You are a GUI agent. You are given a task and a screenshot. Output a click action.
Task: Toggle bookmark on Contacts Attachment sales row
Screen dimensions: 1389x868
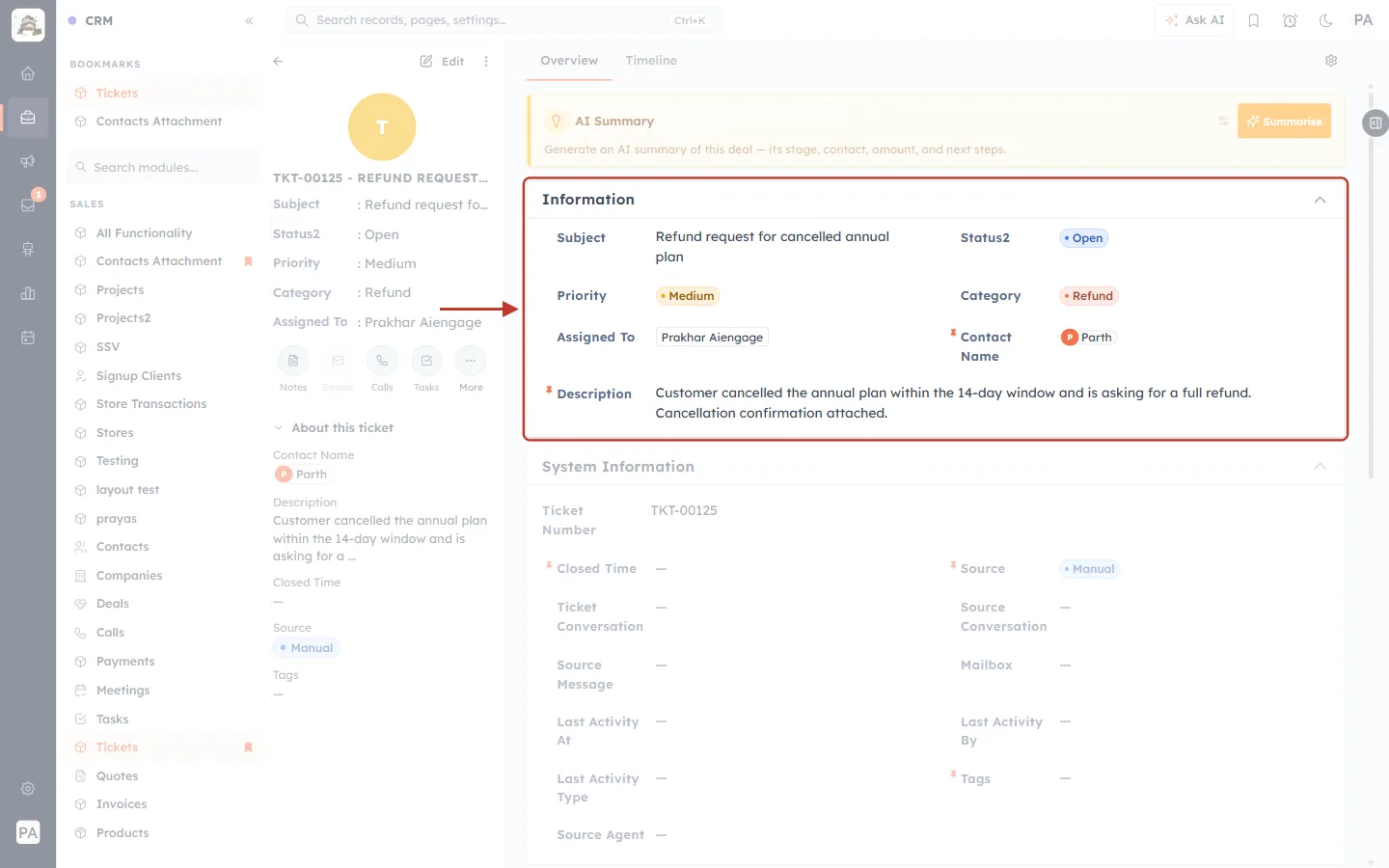coord(248,261)
